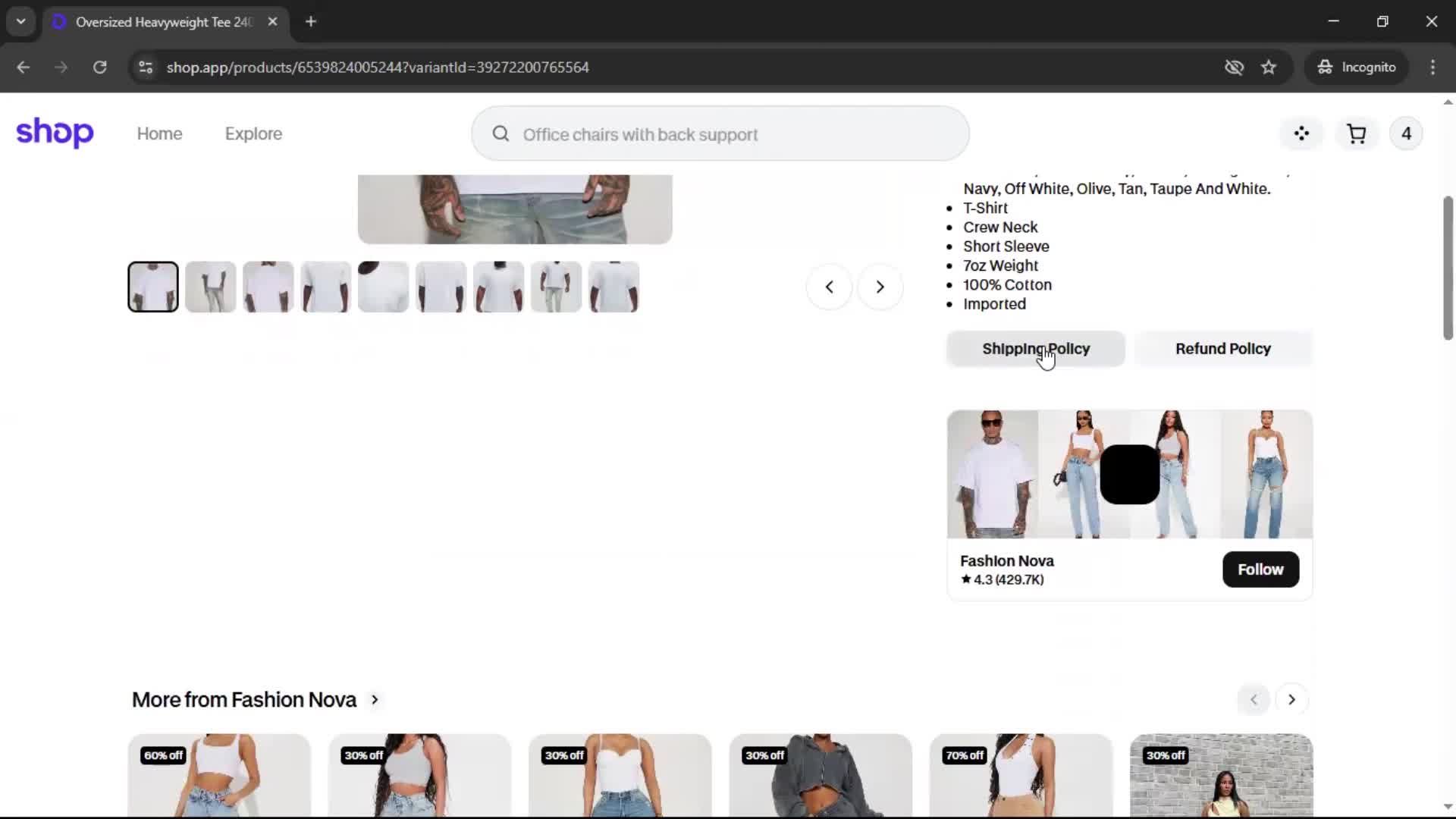Screen dimensions: 1456x819
Task: Reload the page
Action: 99,67
